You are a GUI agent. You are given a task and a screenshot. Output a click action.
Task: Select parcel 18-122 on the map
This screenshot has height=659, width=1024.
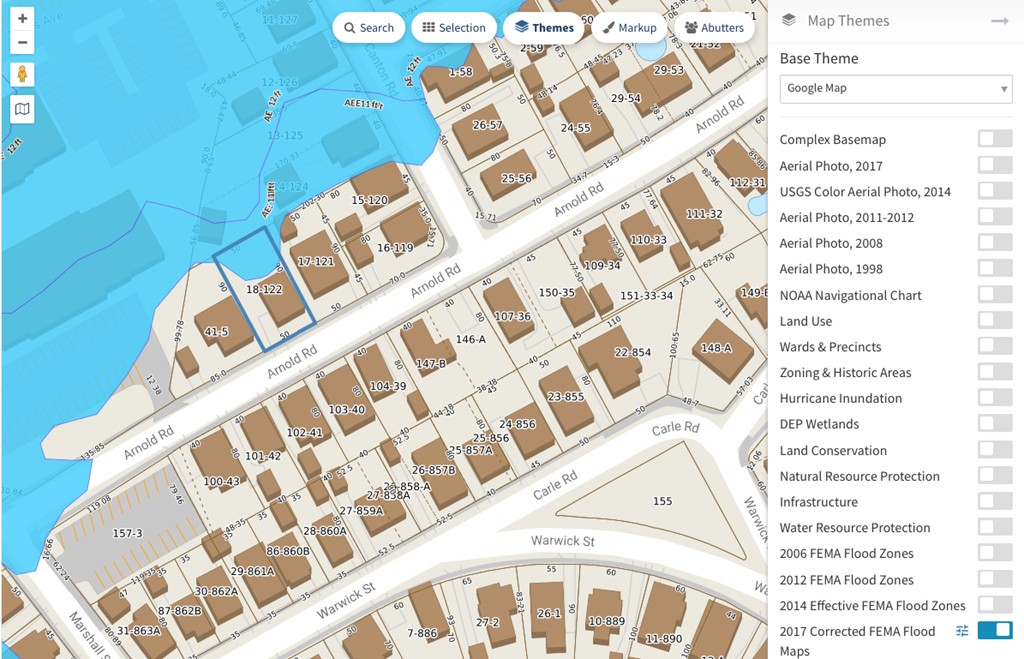point(264,289)
